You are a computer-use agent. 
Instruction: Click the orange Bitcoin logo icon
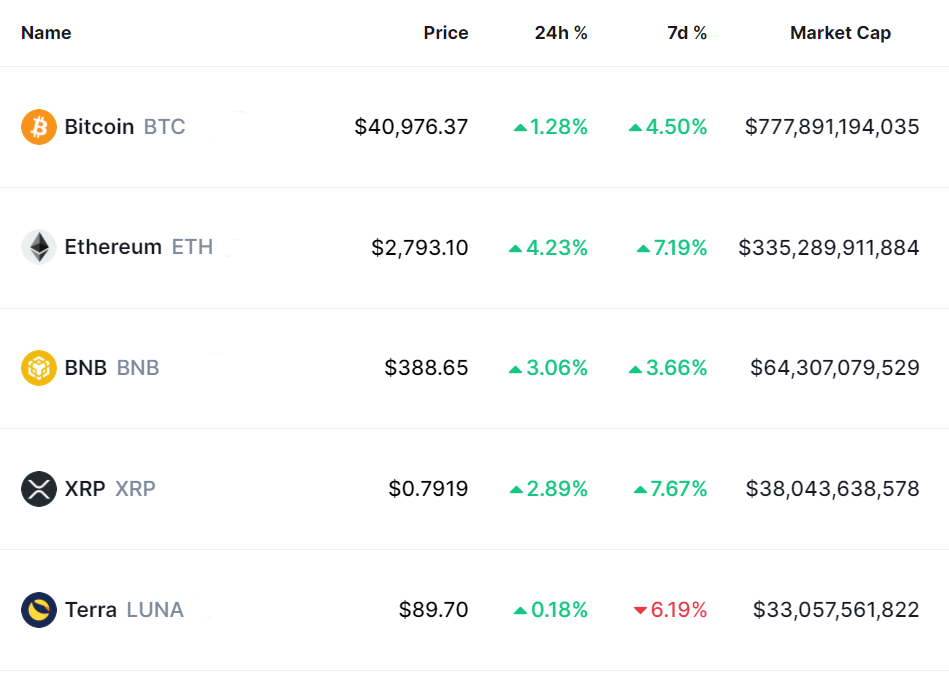[39, 127]
